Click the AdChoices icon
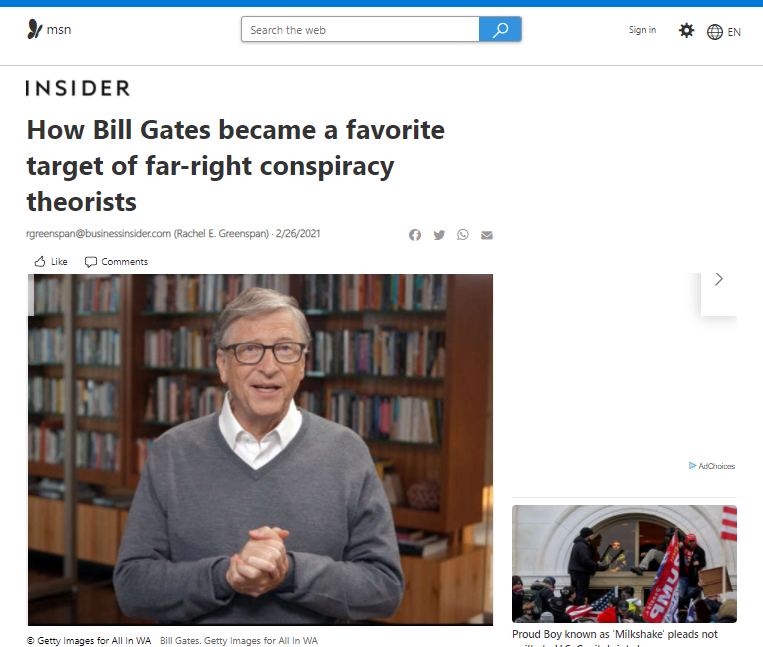The height and width of the screenshot is (647, 763). click(x=692, y=466)
